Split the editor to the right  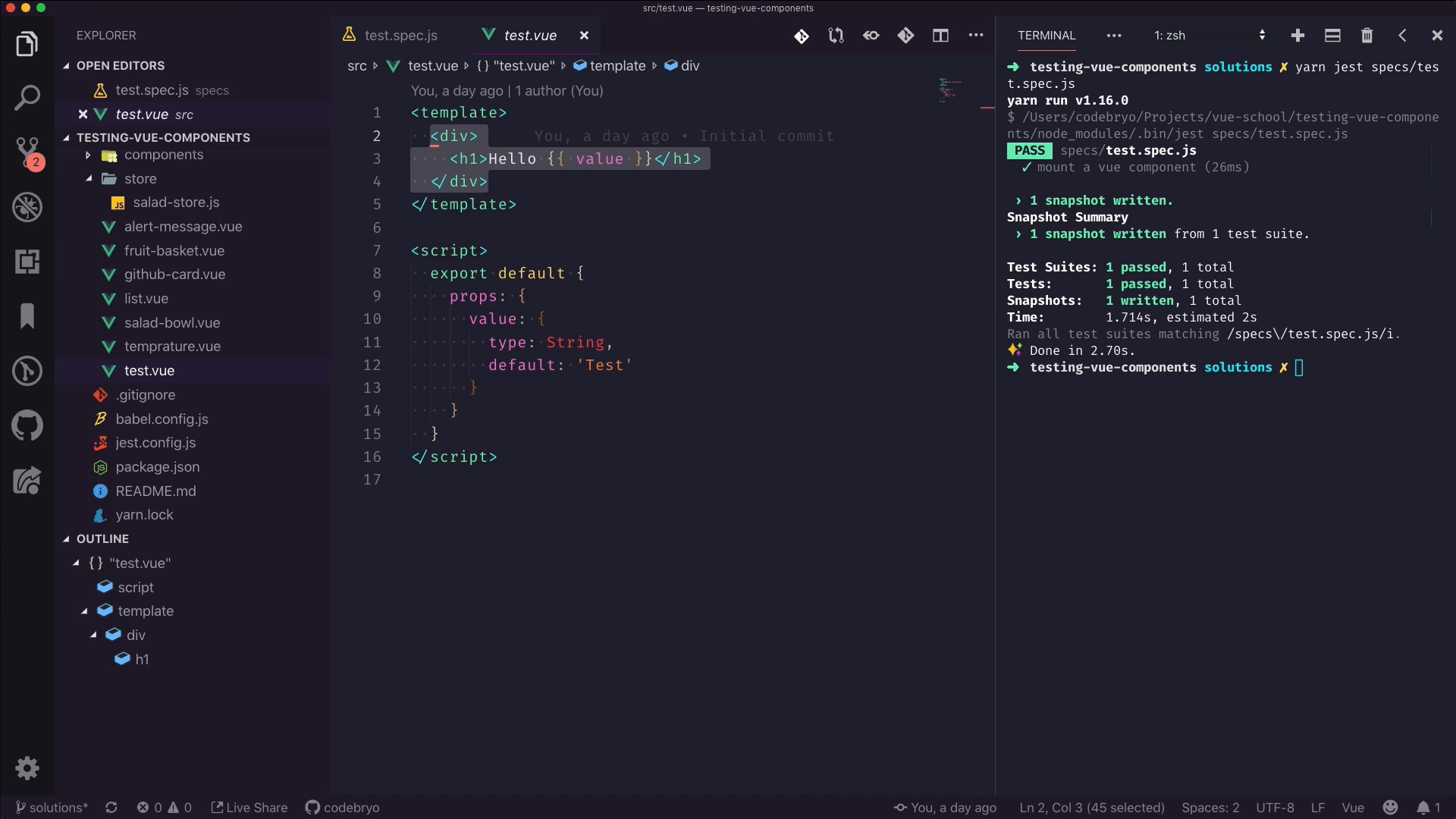(941, 36)
